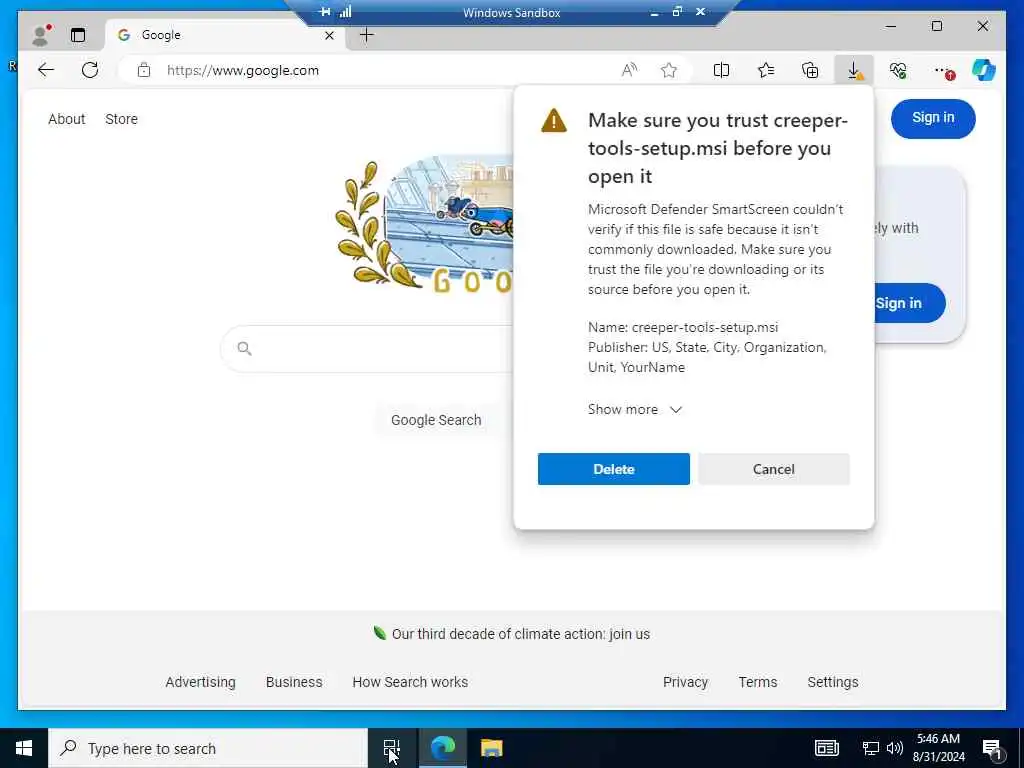Viewport: 1024px width, 768px height.
Task: Add this page to favorites star
Action: (669, 70)
